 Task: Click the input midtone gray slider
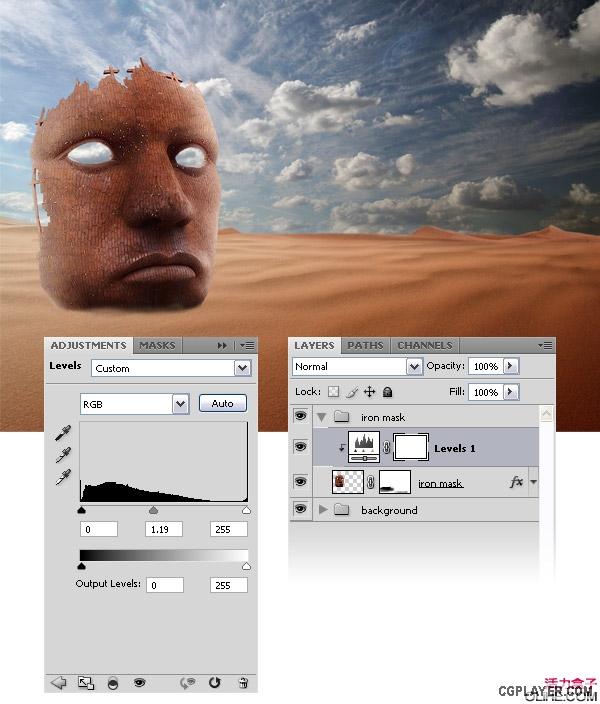click(154, 510)
